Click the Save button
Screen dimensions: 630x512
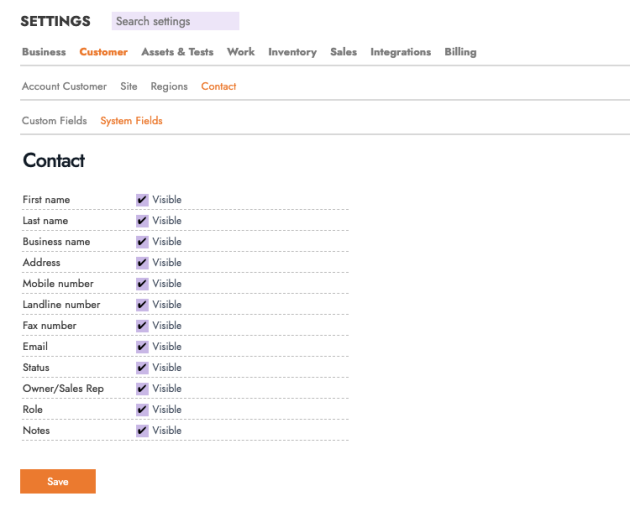[58, 482]
